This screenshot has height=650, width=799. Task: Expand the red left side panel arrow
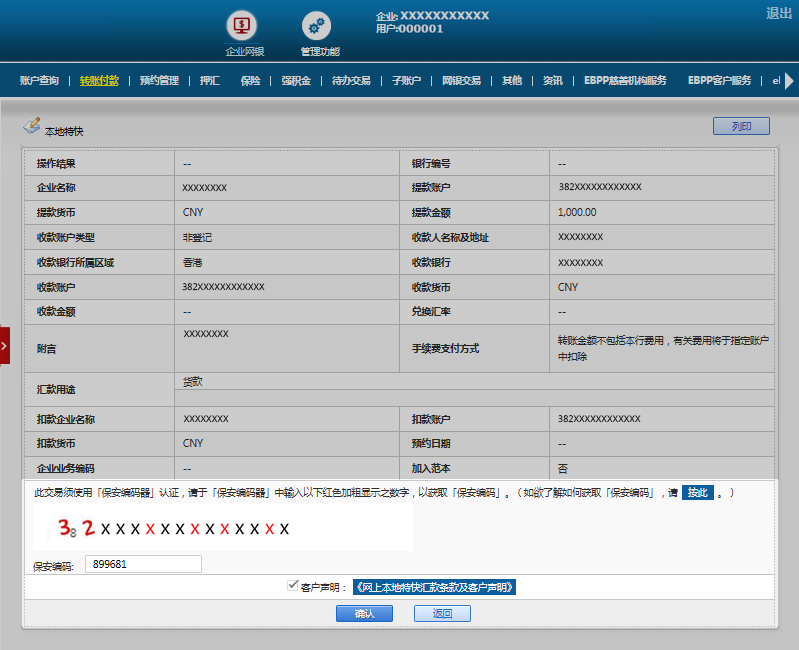point(5,345)
